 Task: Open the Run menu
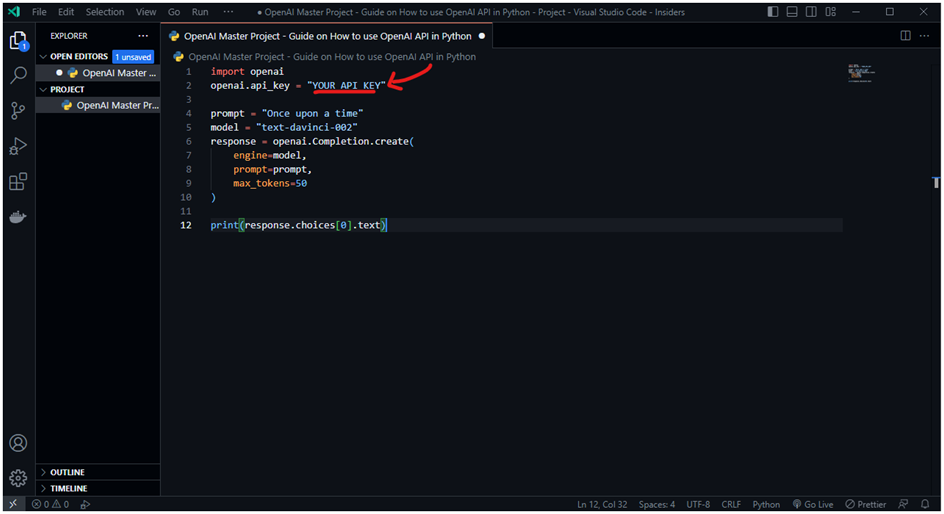200,11
